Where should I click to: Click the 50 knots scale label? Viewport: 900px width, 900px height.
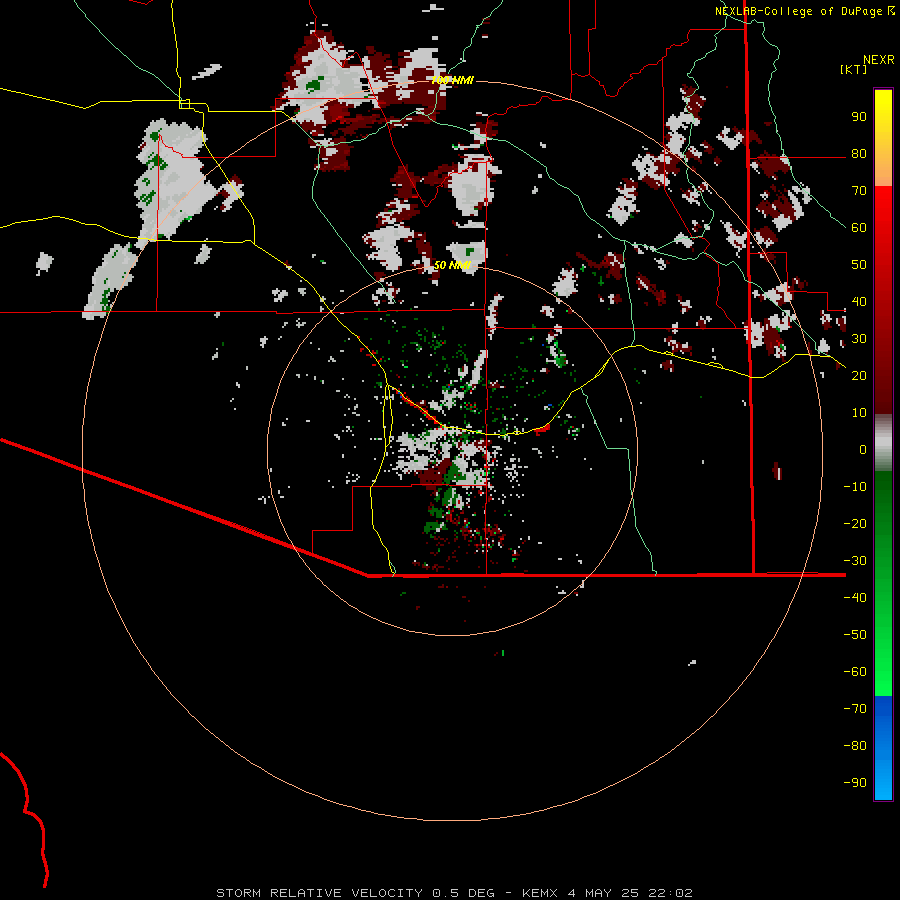[859, 265]
